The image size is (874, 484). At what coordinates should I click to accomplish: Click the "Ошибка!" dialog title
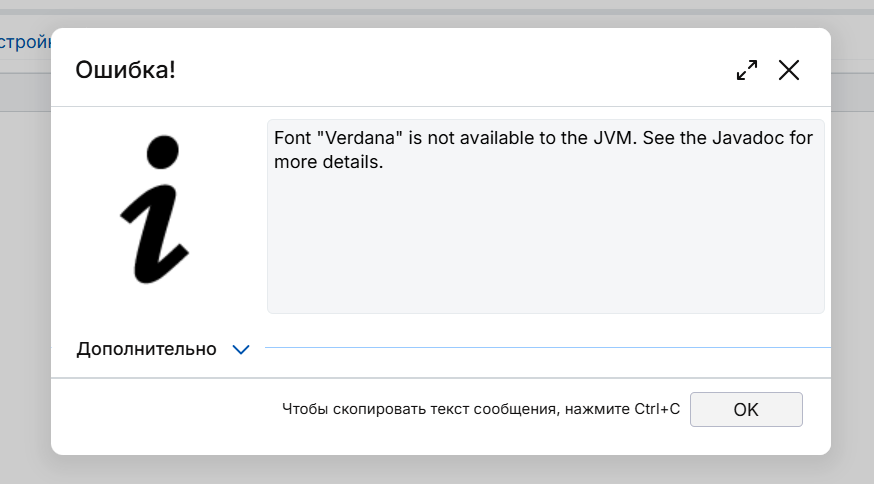click(126, 70)
